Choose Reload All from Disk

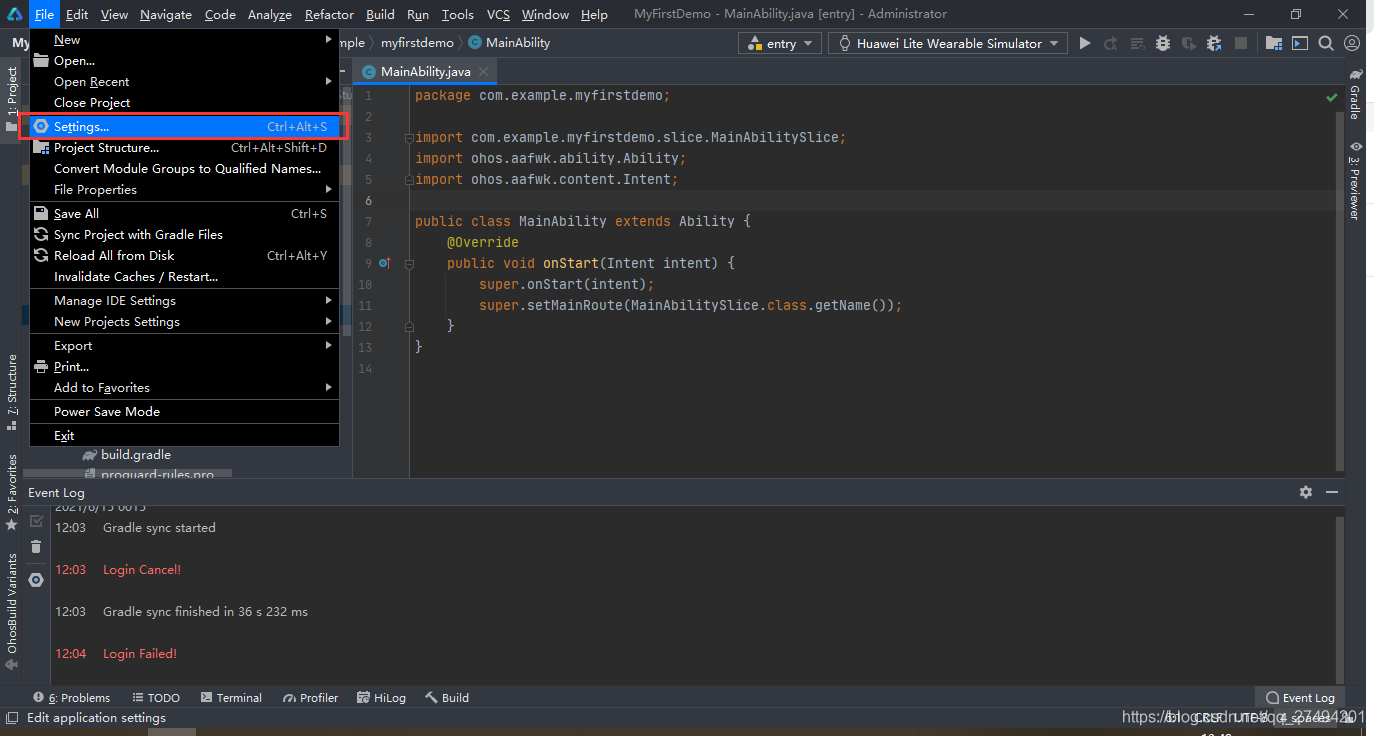(x=184, y=256)
